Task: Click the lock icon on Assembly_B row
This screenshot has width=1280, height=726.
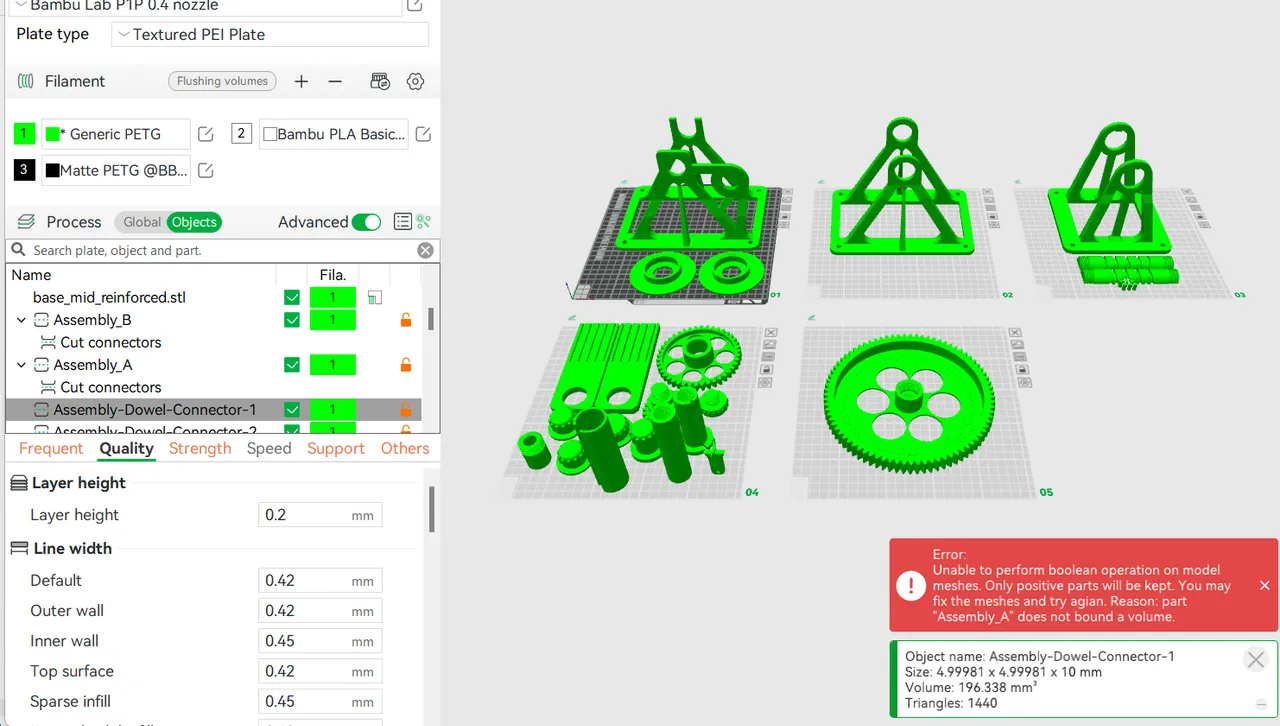Action: [x=406, y=320]
